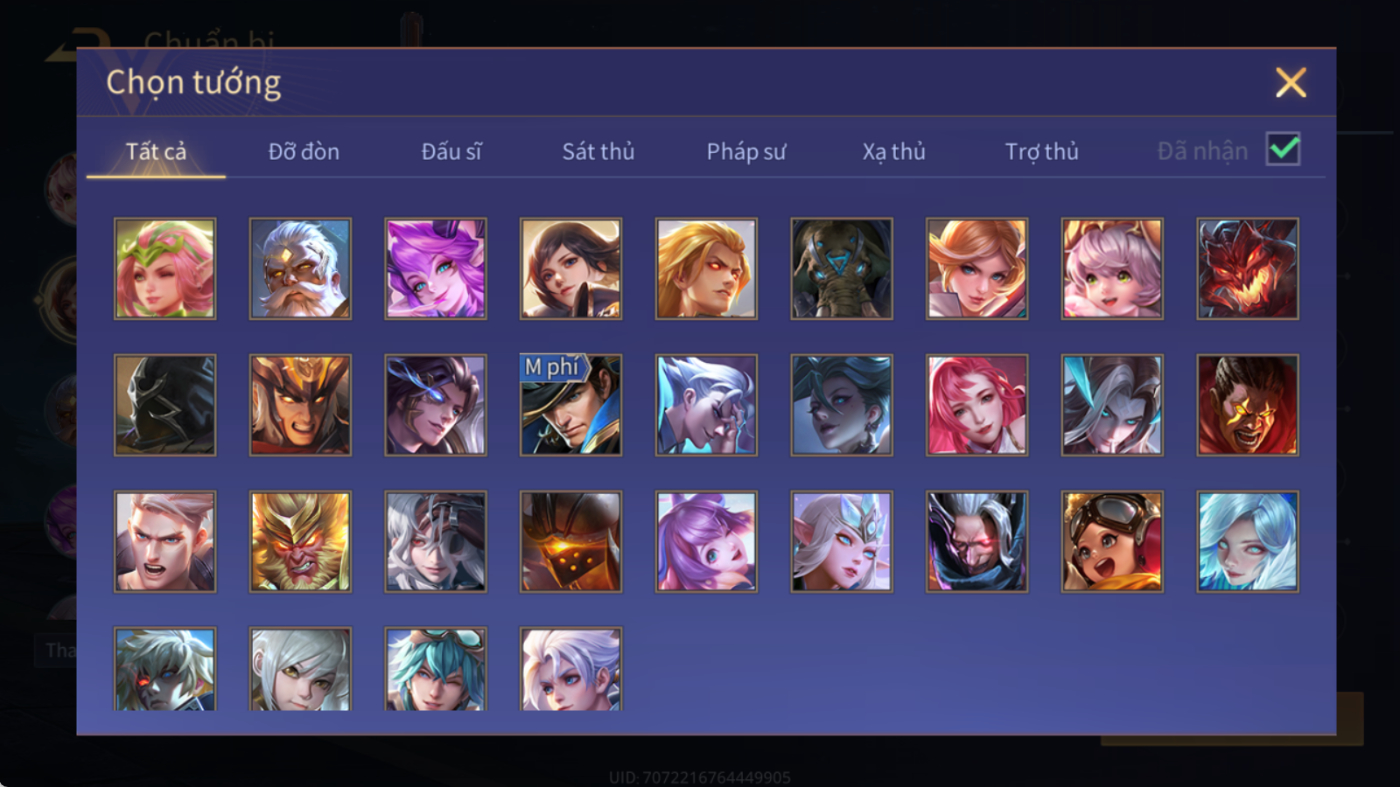Choose the red-haired woman hero portrait
1400x787 pixels.
tap(977, 405)
